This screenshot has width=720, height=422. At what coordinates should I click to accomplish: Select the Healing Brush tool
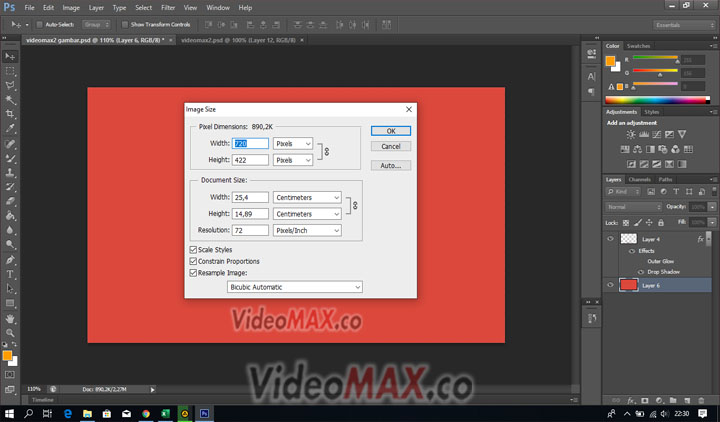10,144
